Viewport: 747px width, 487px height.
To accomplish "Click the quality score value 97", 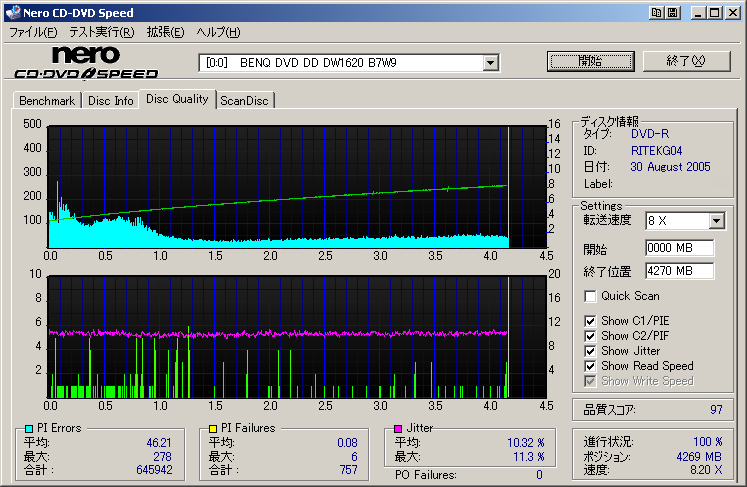I will pyautogui.click(x=716, y=410).
